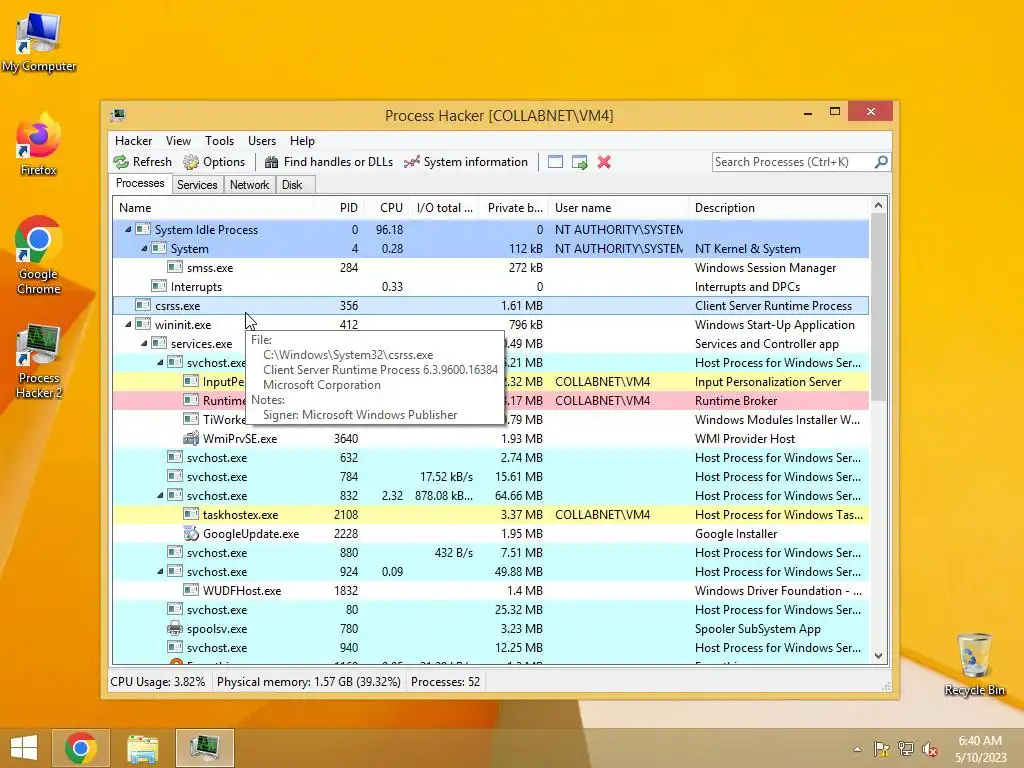Image resolution: width=1024 pixels, height=768 pixels.
Task: Sort by Private bytes column
Action: [513, 208]
